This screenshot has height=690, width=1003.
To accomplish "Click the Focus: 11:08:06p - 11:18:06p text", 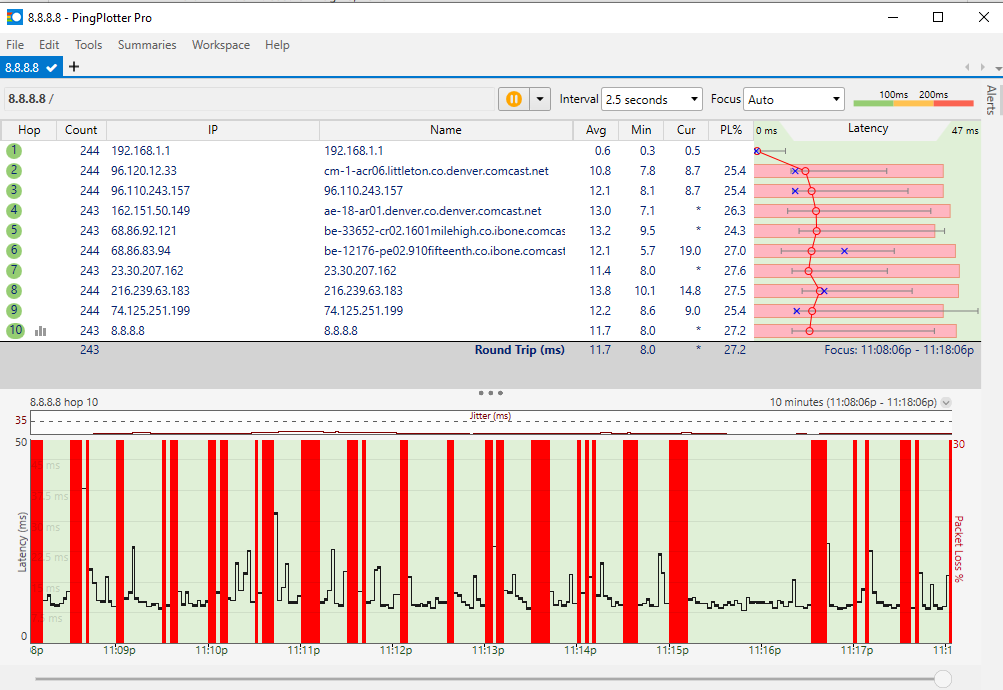I will click(x=899, y=350).
